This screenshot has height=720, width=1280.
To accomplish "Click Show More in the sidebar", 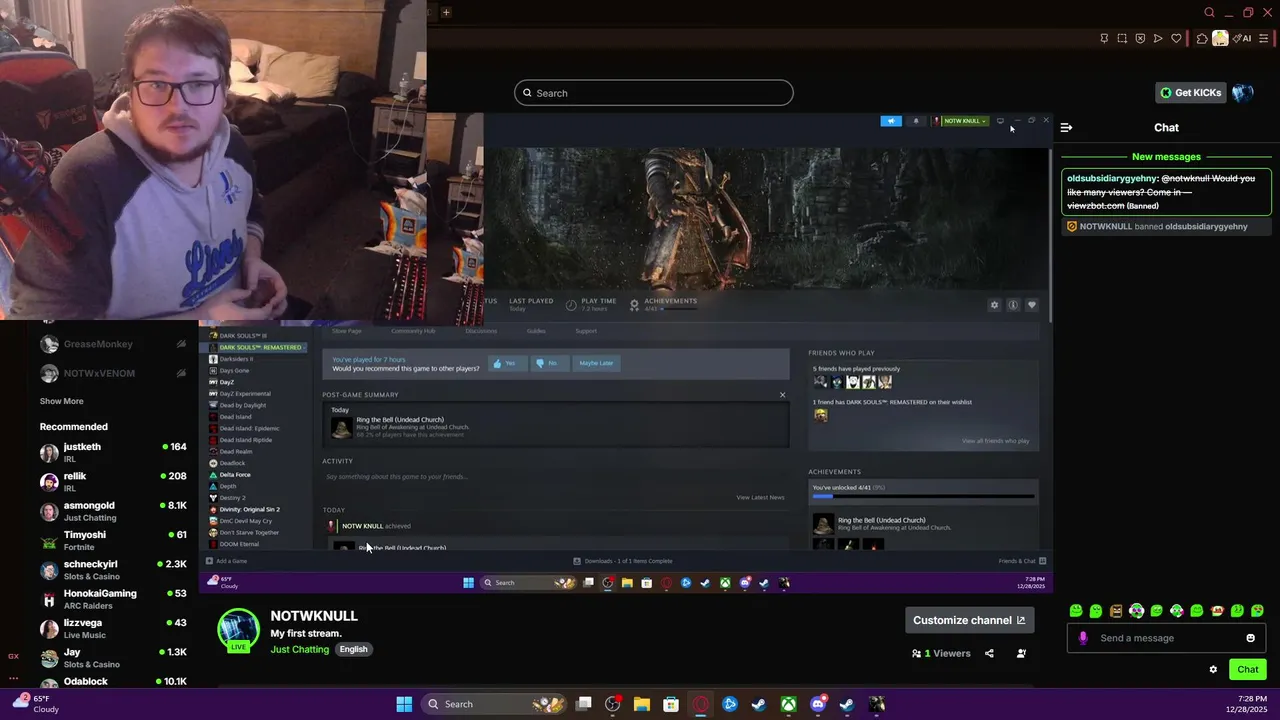I will (61, 401).
